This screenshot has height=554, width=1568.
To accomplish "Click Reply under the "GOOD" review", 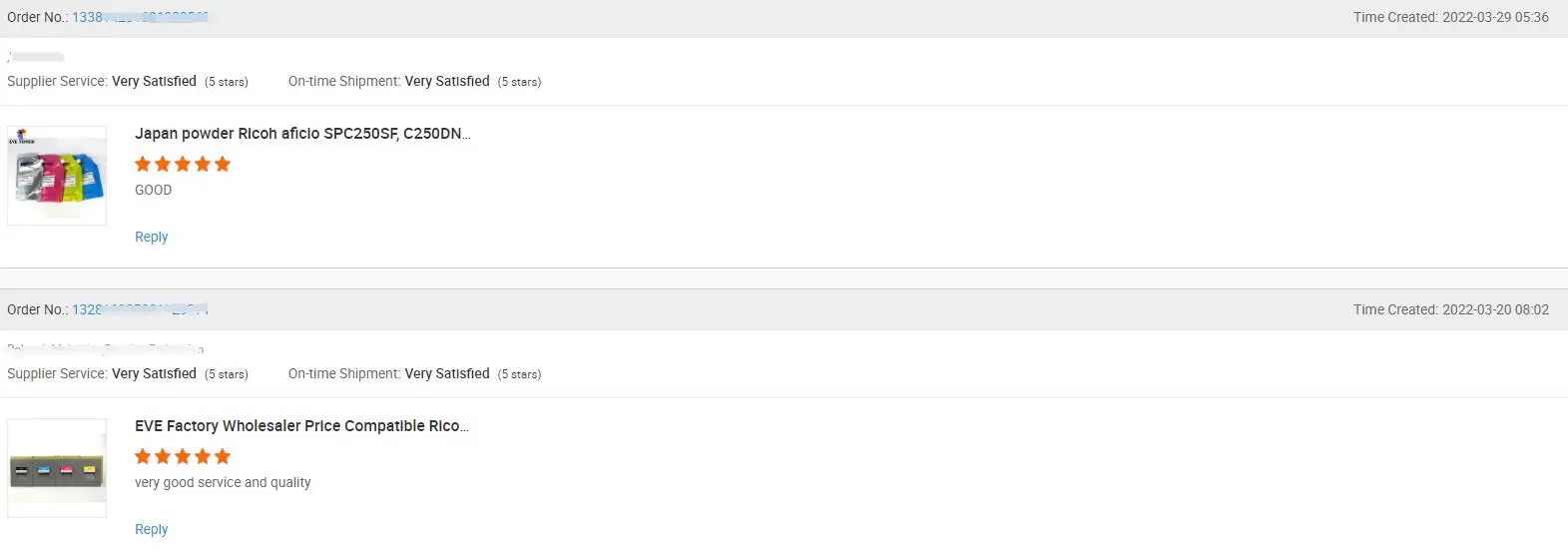I will point(151,237).
